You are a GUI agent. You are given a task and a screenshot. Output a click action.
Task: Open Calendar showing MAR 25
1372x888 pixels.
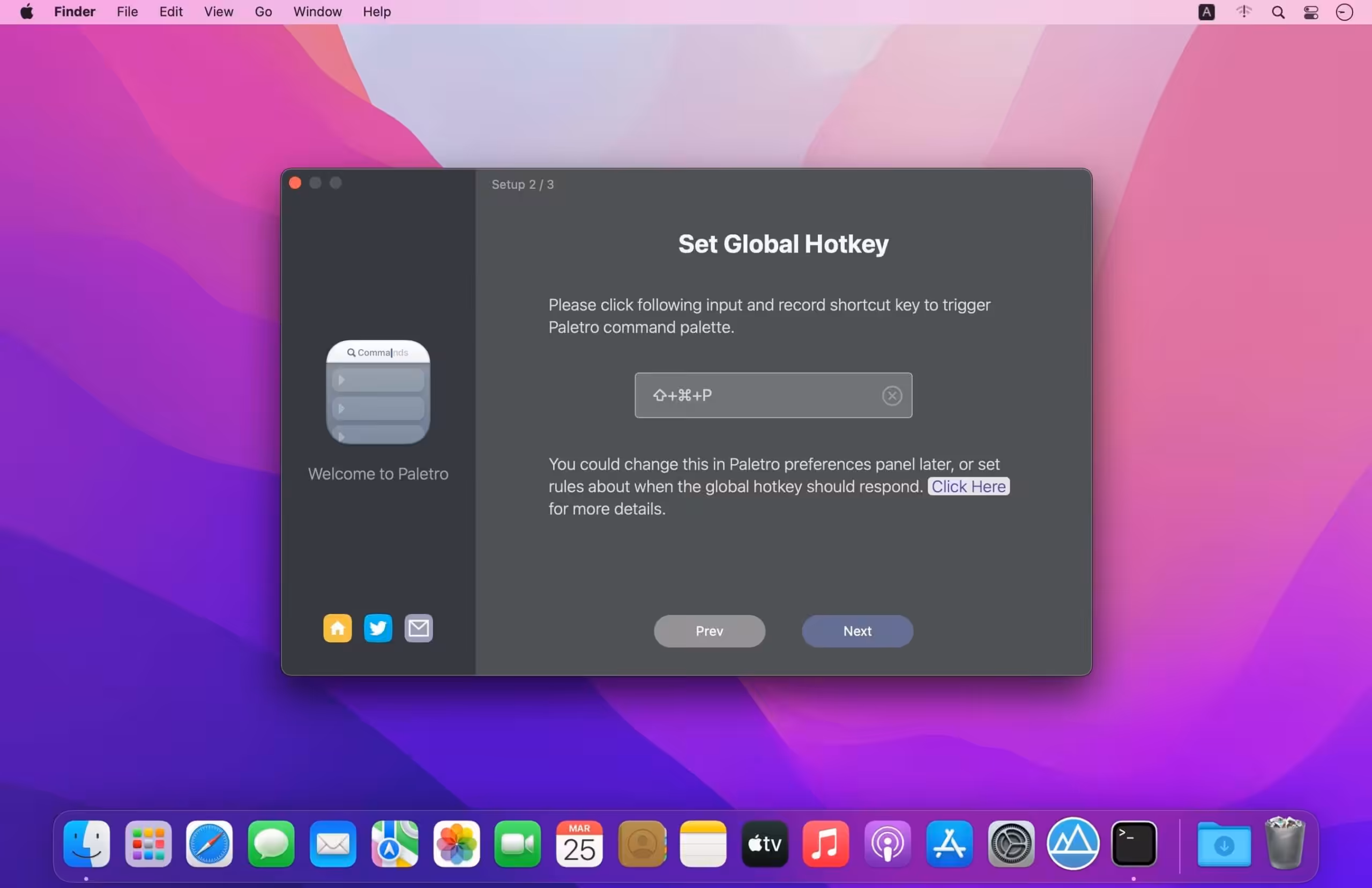tap(579, 843)
